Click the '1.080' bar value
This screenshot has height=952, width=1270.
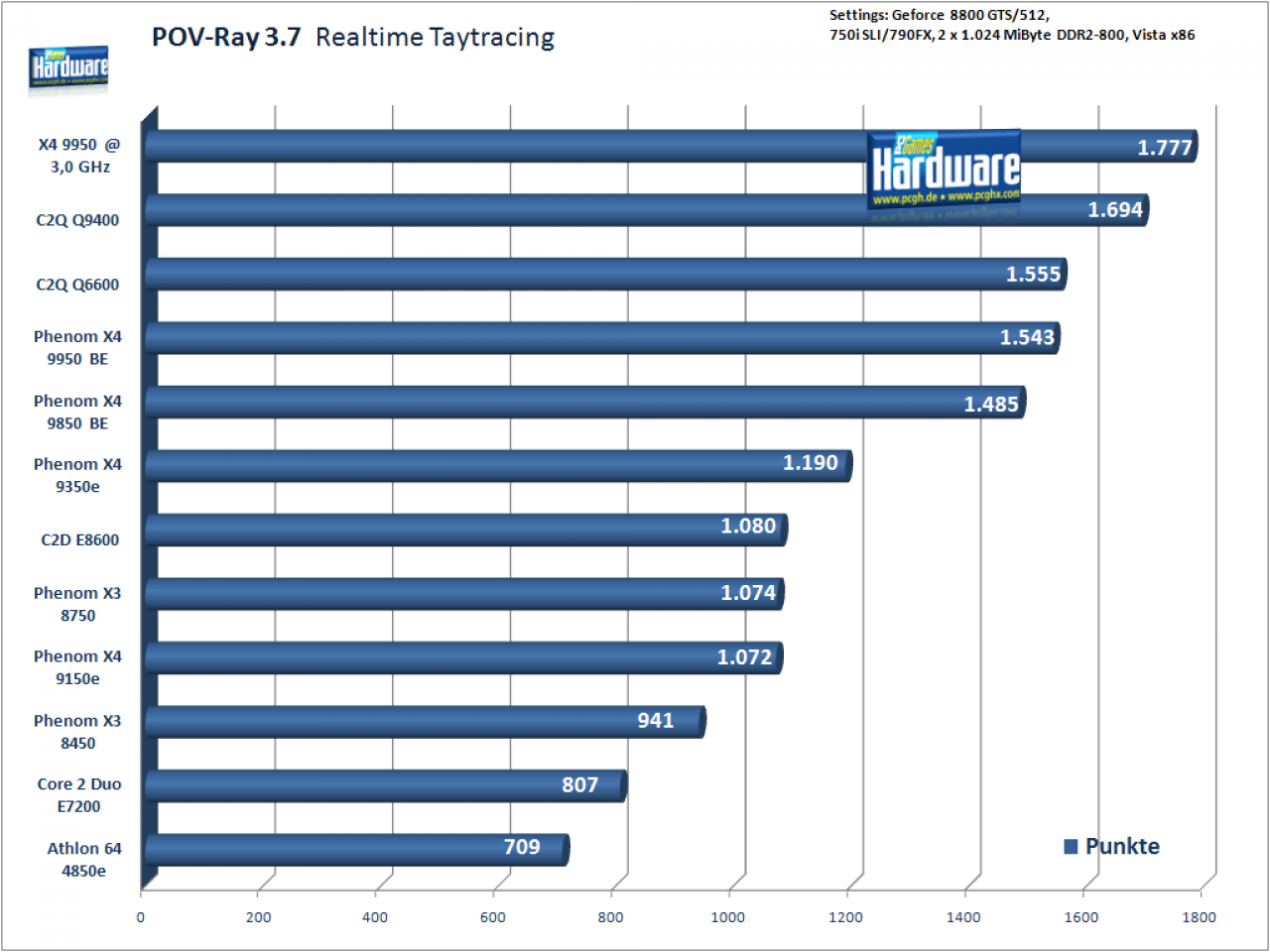coord(748,526)
